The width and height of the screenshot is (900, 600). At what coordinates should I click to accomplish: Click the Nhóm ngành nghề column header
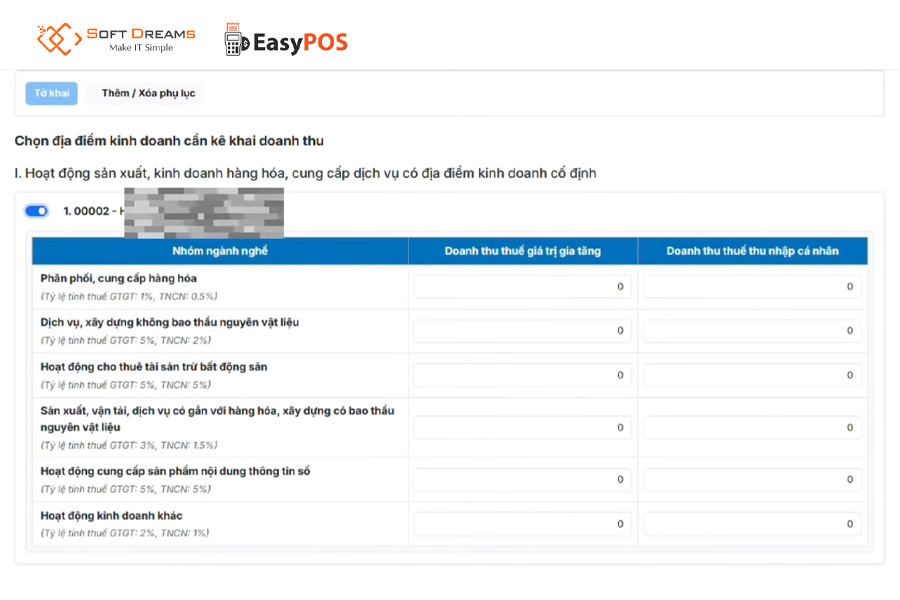click(220, 251)
